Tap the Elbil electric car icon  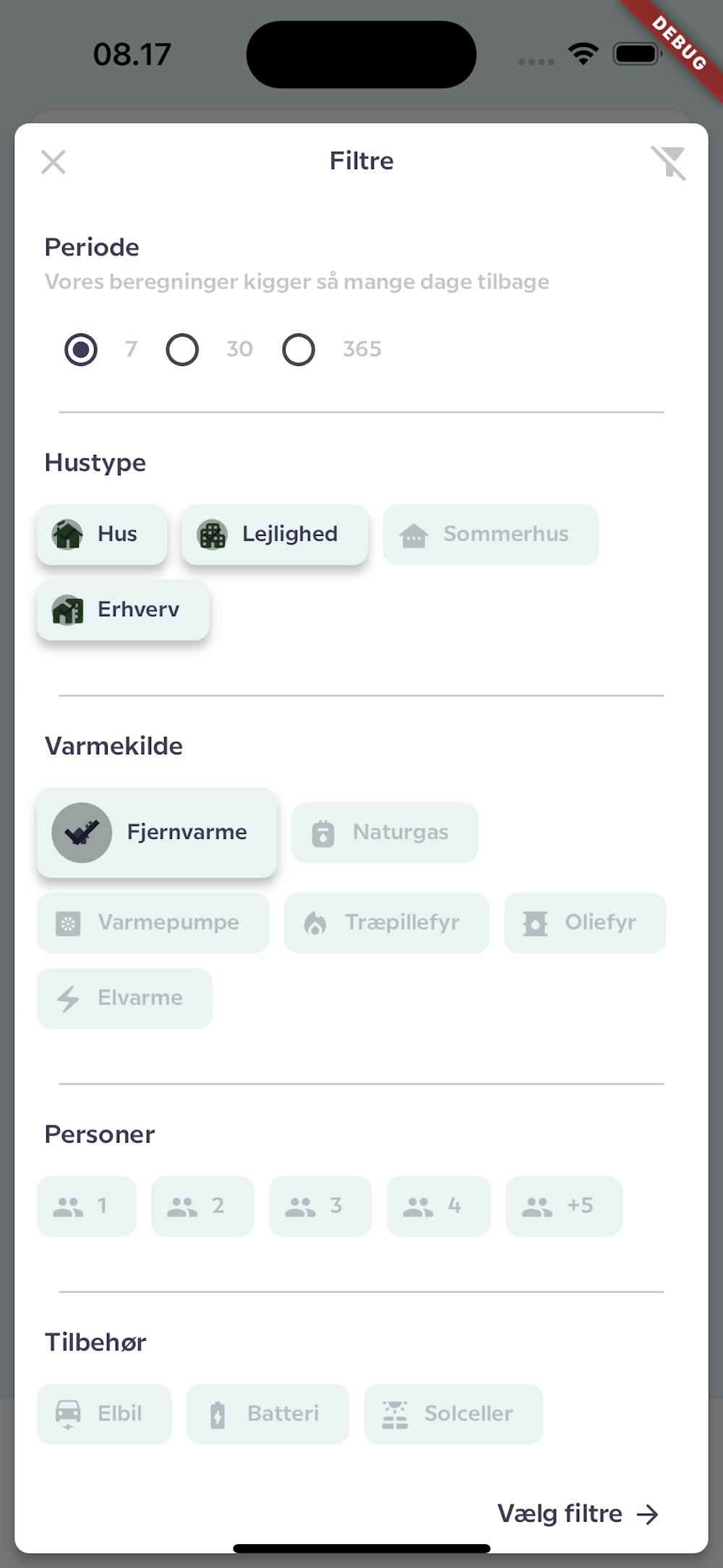(x=68, y=1415)
